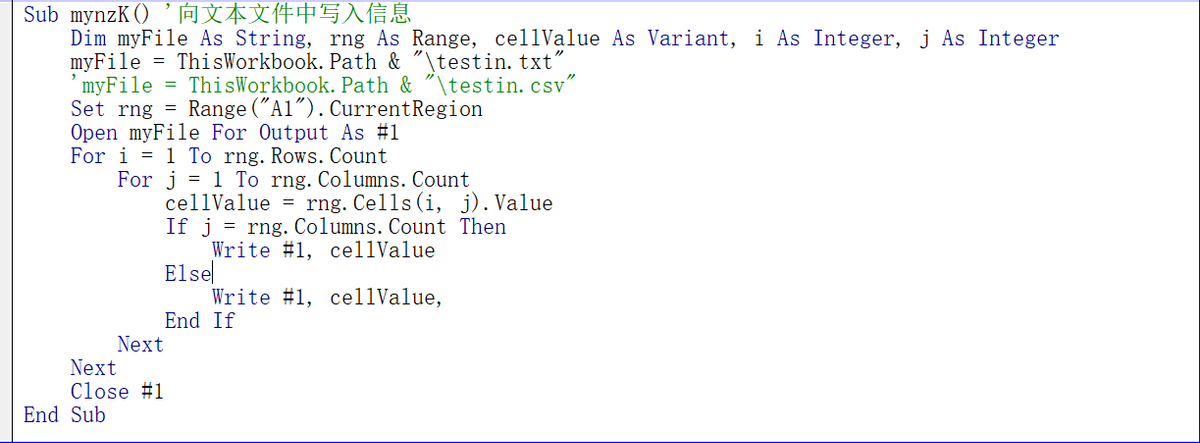Click the End Sub line
Viewport: 1200px width, 443px height.
(64, 415)
